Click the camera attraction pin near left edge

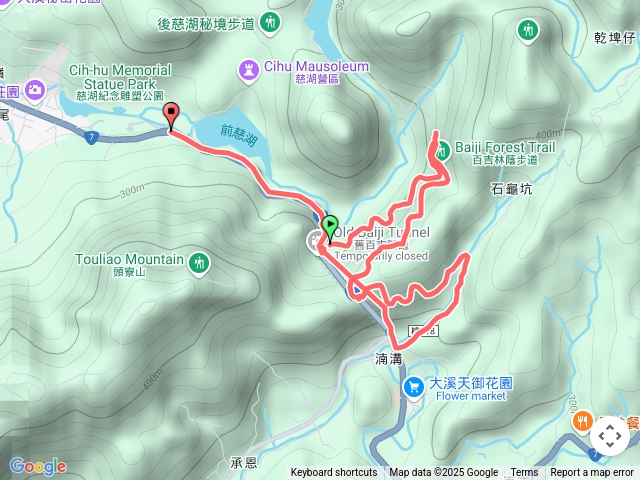tap(35, 90)
